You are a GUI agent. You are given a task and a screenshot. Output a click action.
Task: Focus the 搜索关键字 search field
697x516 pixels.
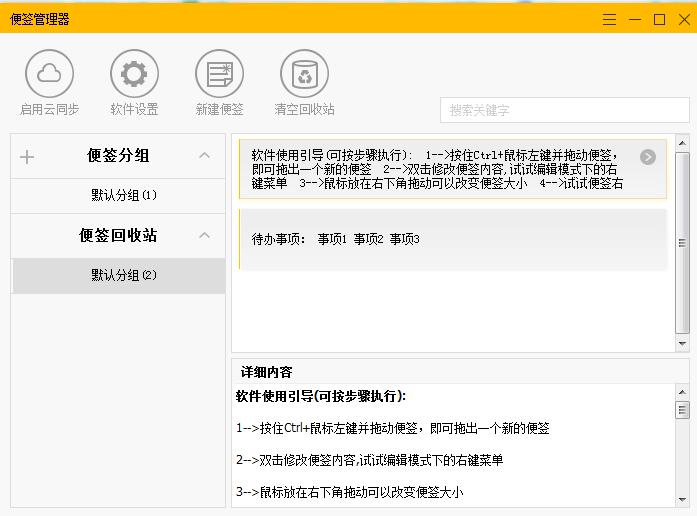(x=565, y=110)
